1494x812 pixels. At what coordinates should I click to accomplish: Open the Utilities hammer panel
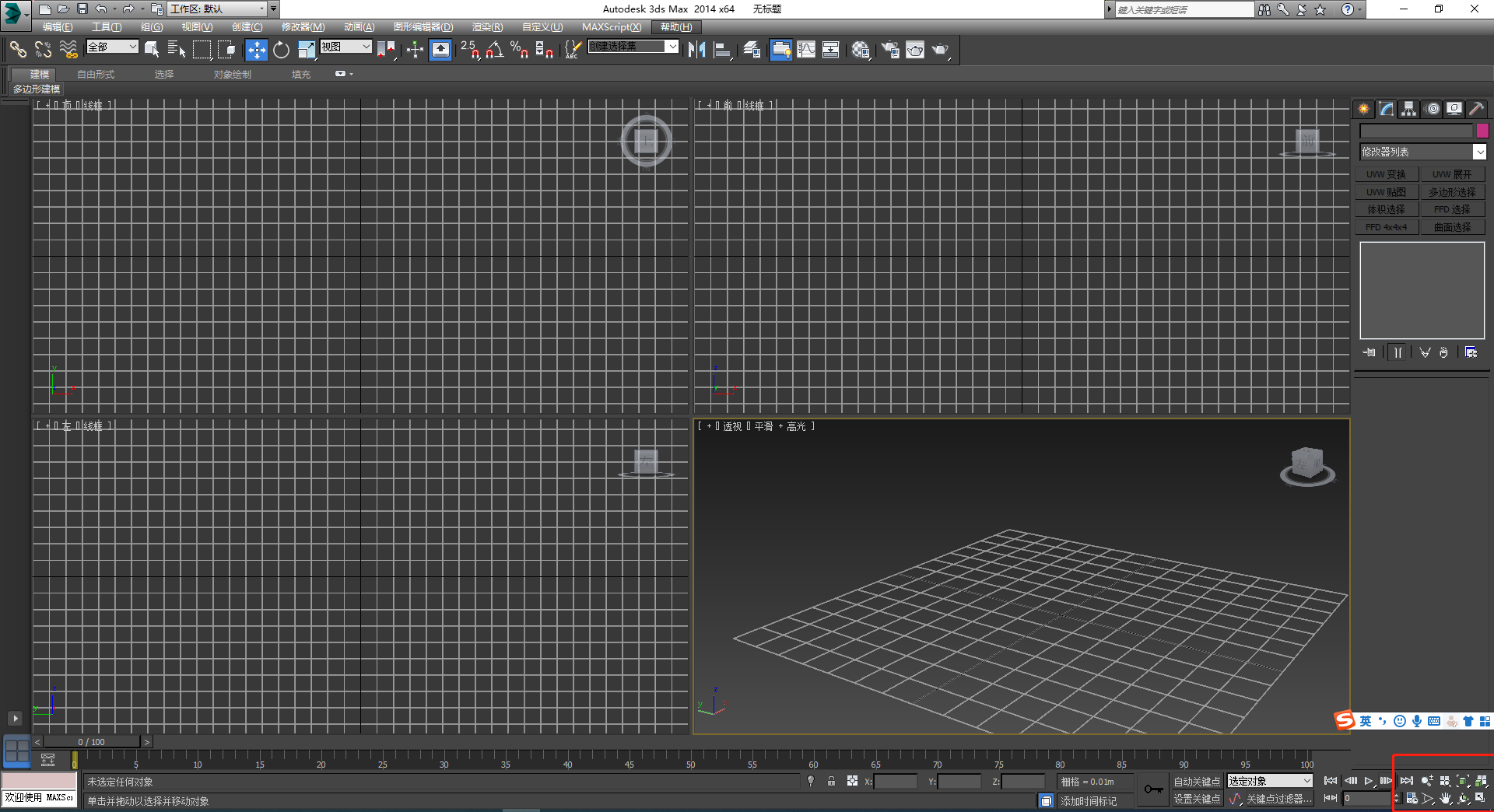(1476, 109)
